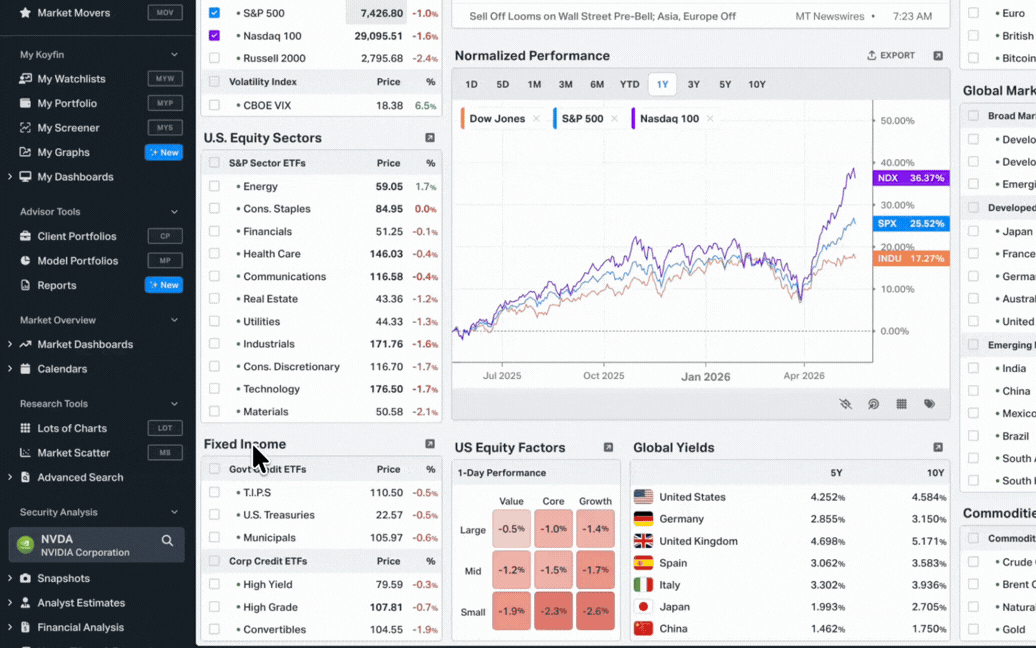Expand Normalized Performance panel via arrow icon
1036x648 pixels.
938,55
